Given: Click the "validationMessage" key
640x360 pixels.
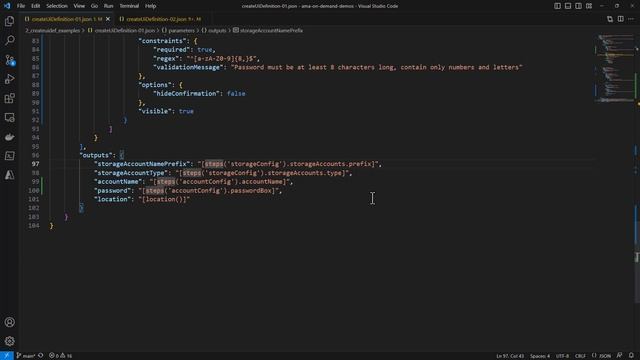Looking at the screenshot, I should click(188, 67).
